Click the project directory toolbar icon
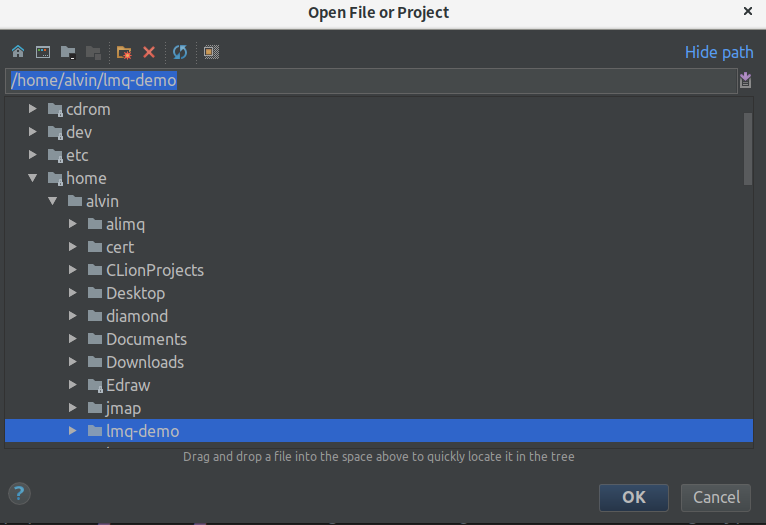This screenshot has height=525, width=766. [68, 52]
